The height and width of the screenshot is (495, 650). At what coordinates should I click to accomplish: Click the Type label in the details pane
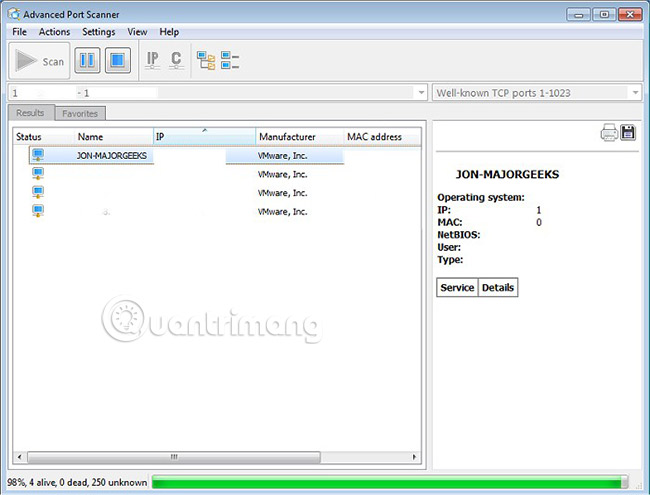[450, 260]
